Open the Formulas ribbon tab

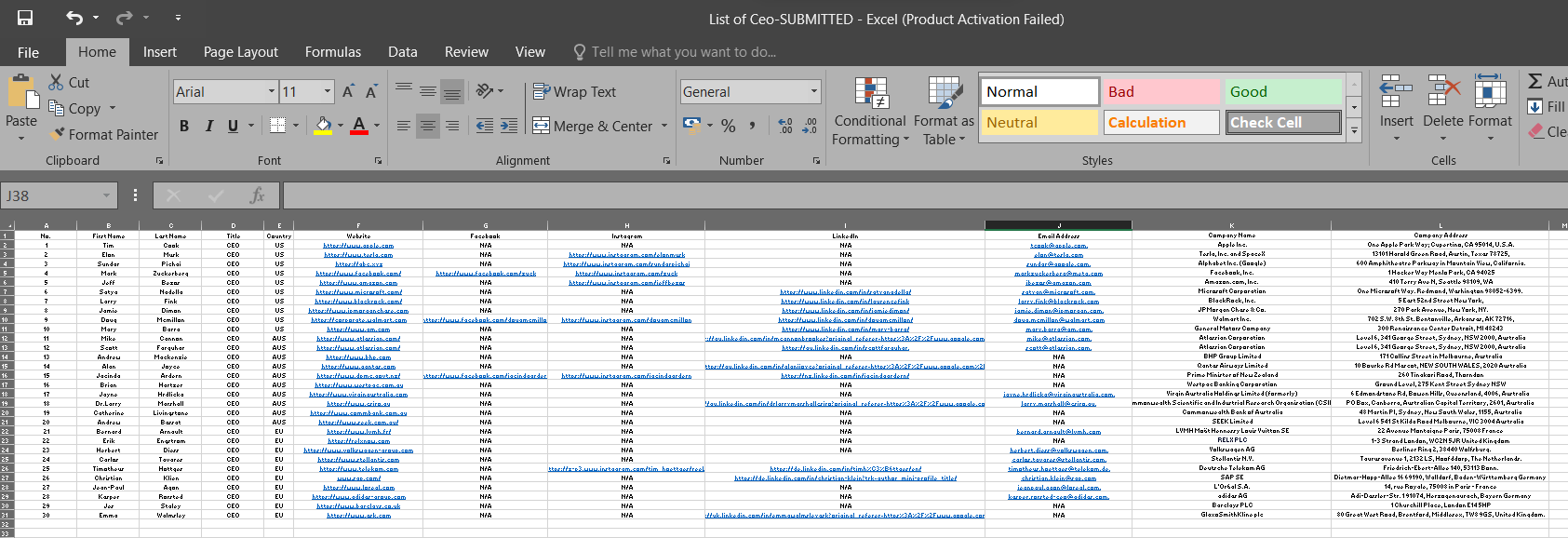[x=332, y=52]
